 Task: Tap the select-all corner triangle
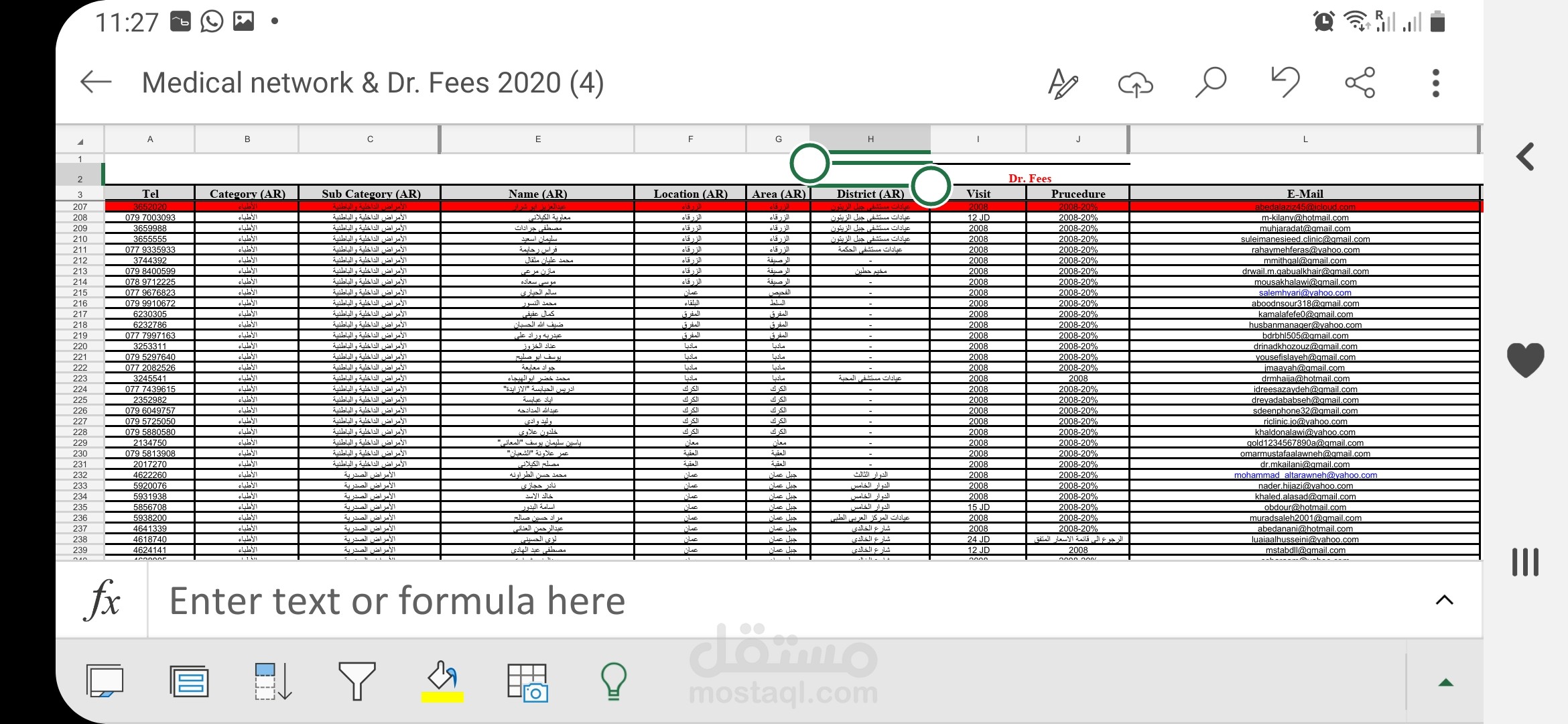pyautogui.click(x=80, y=140)
